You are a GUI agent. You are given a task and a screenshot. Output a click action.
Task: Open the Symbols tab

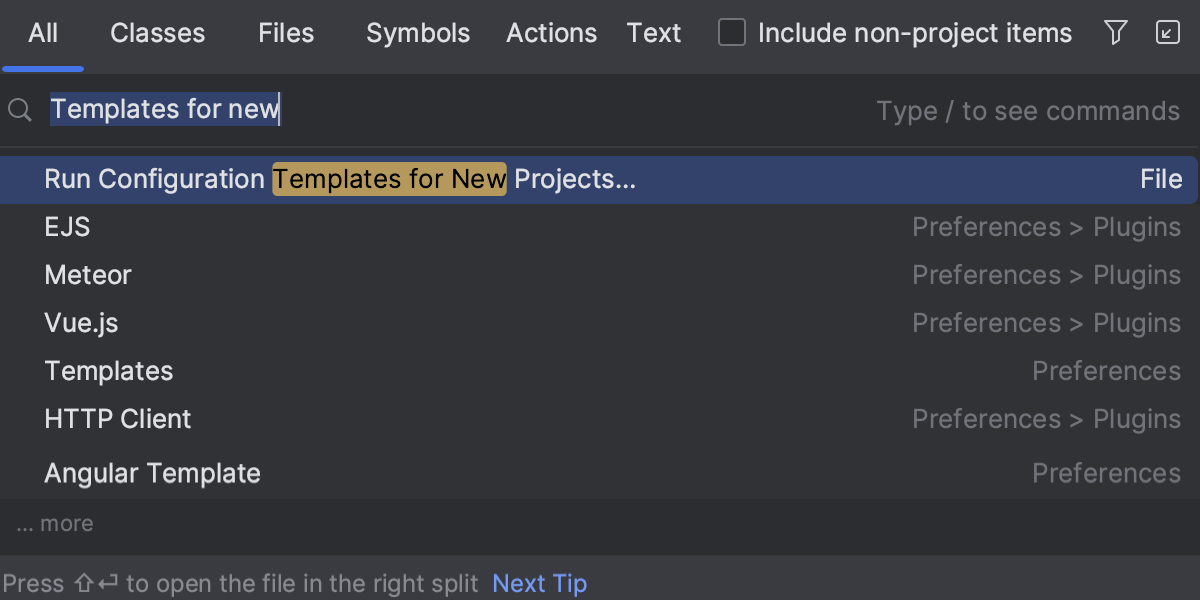418,33
